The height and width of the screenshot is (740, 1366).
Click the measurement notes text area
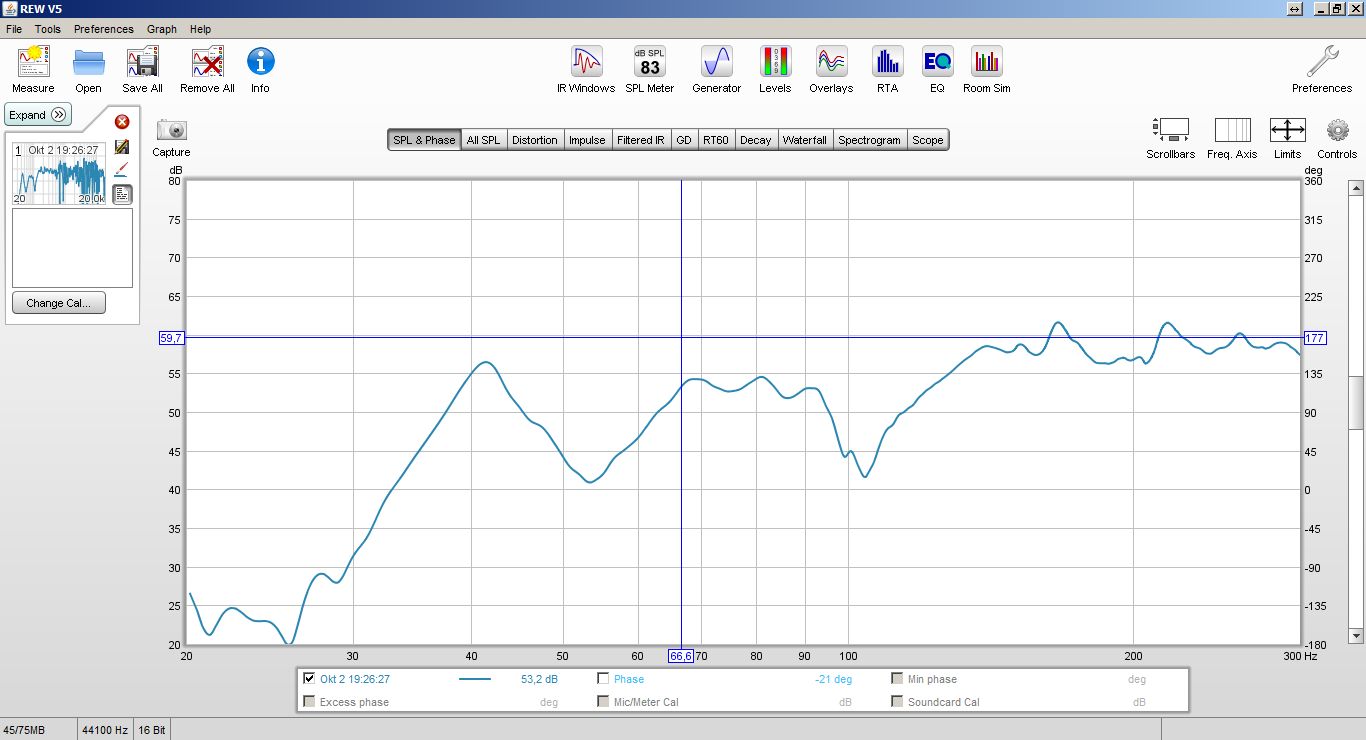(72, 248)
